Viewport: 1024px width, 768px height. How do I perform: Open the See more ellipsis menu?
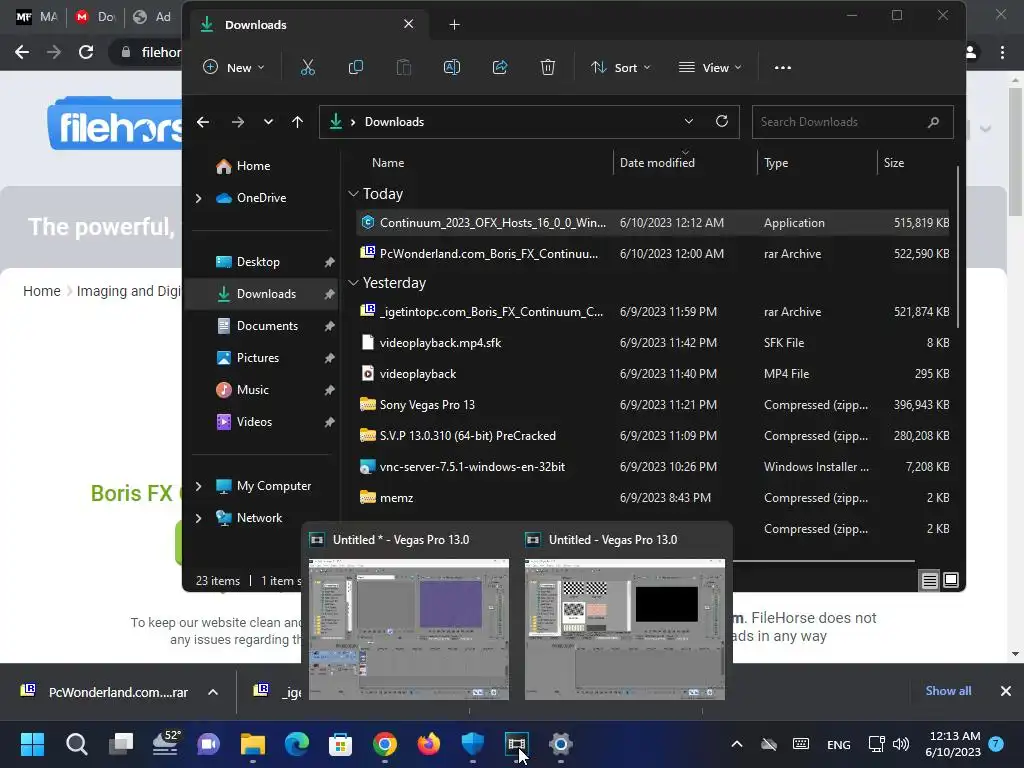pyautogui.click(x=782, y=67)
